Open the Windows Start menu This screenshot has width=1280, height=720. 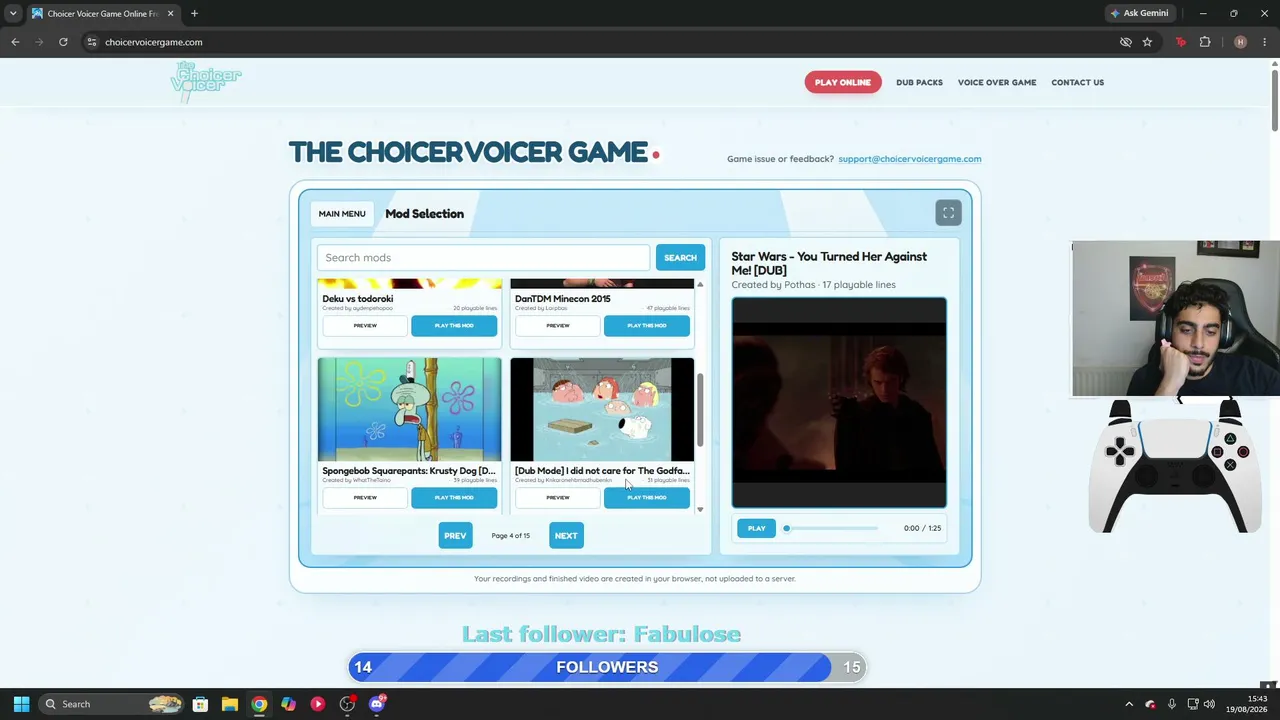coord(21,704)
